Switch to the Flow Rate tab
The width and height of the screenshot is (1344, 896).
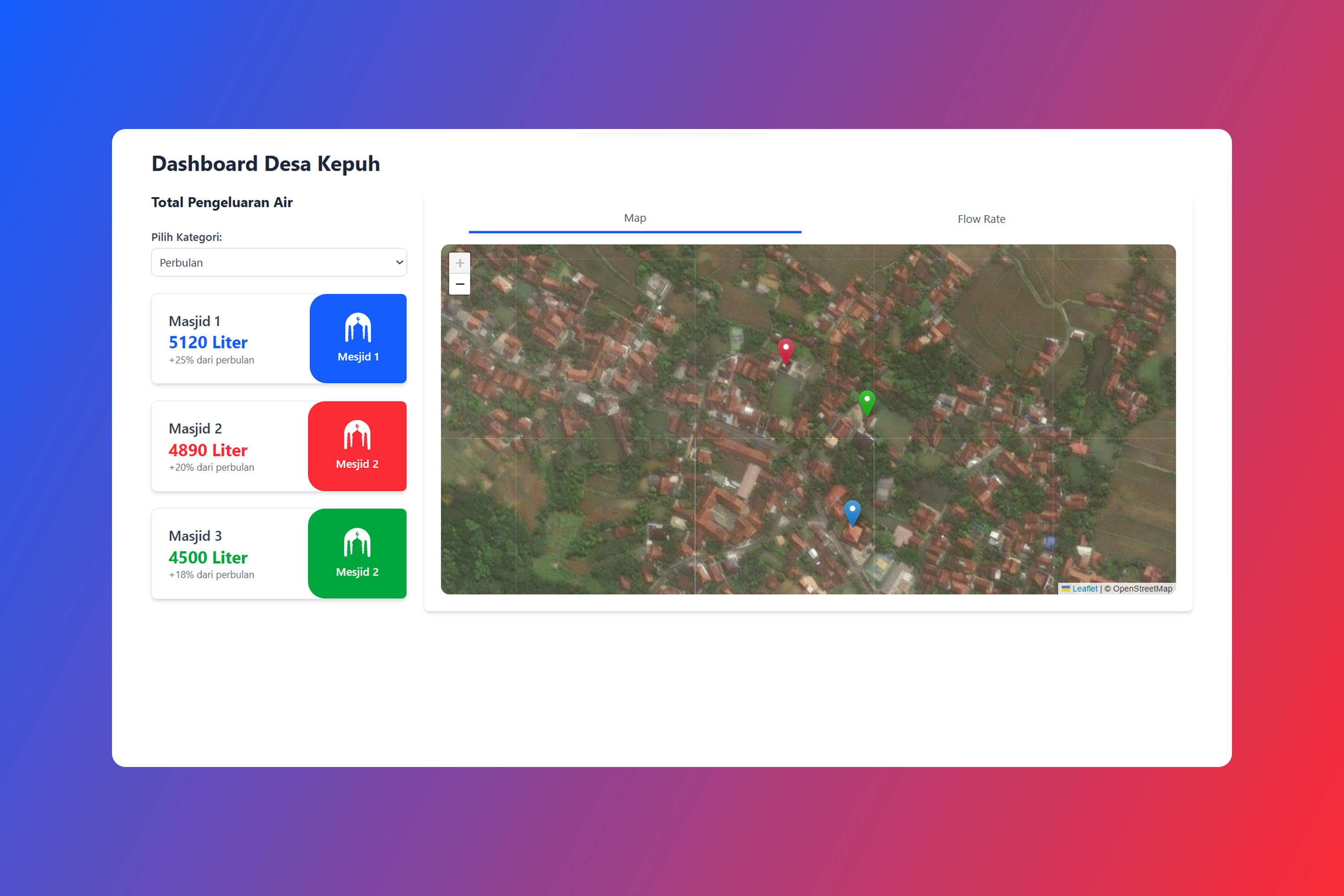[x=981, y=219]
